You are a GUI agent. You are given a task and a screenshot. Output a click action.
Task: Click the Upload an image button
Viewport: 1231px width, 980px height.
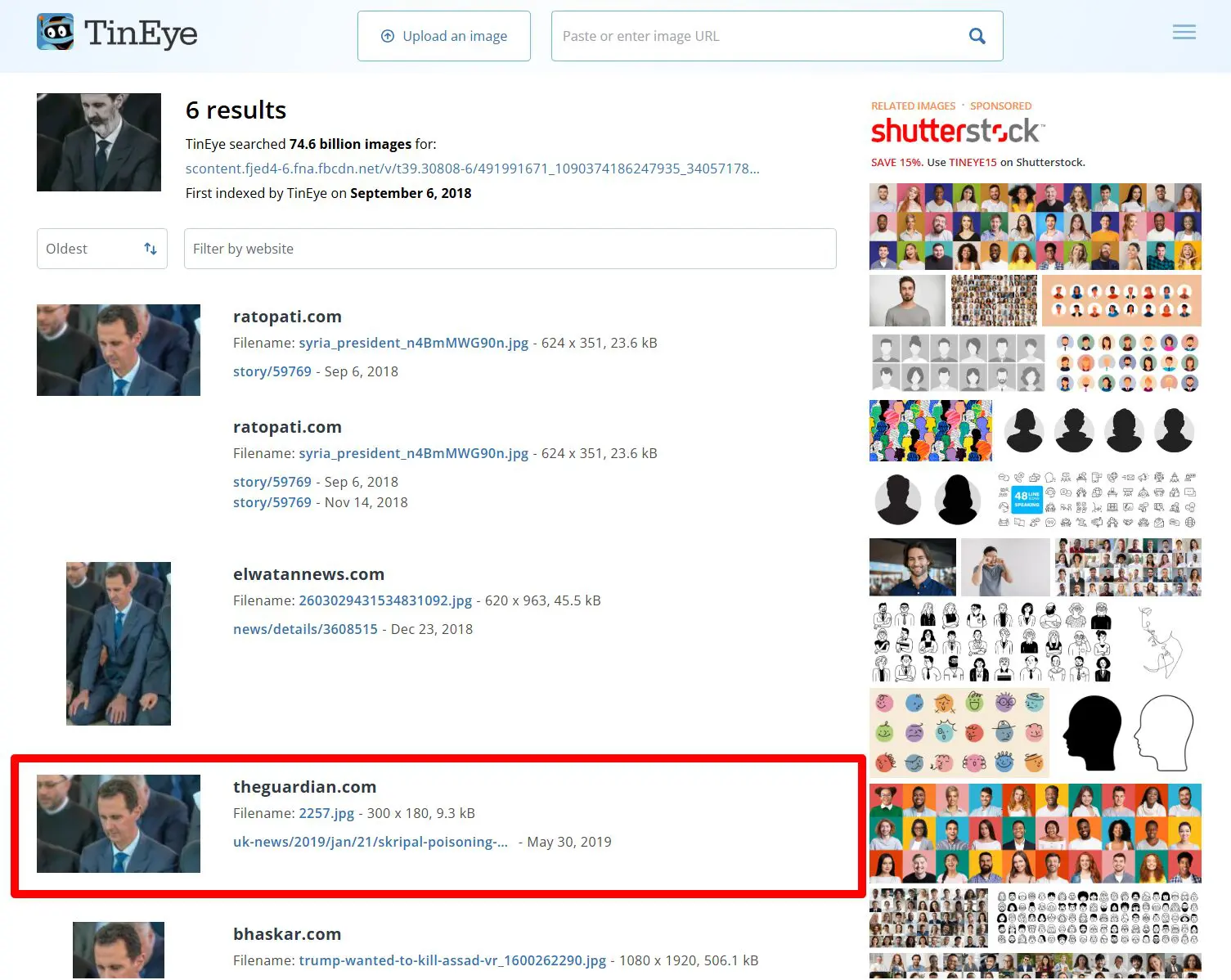click(444, 36)
